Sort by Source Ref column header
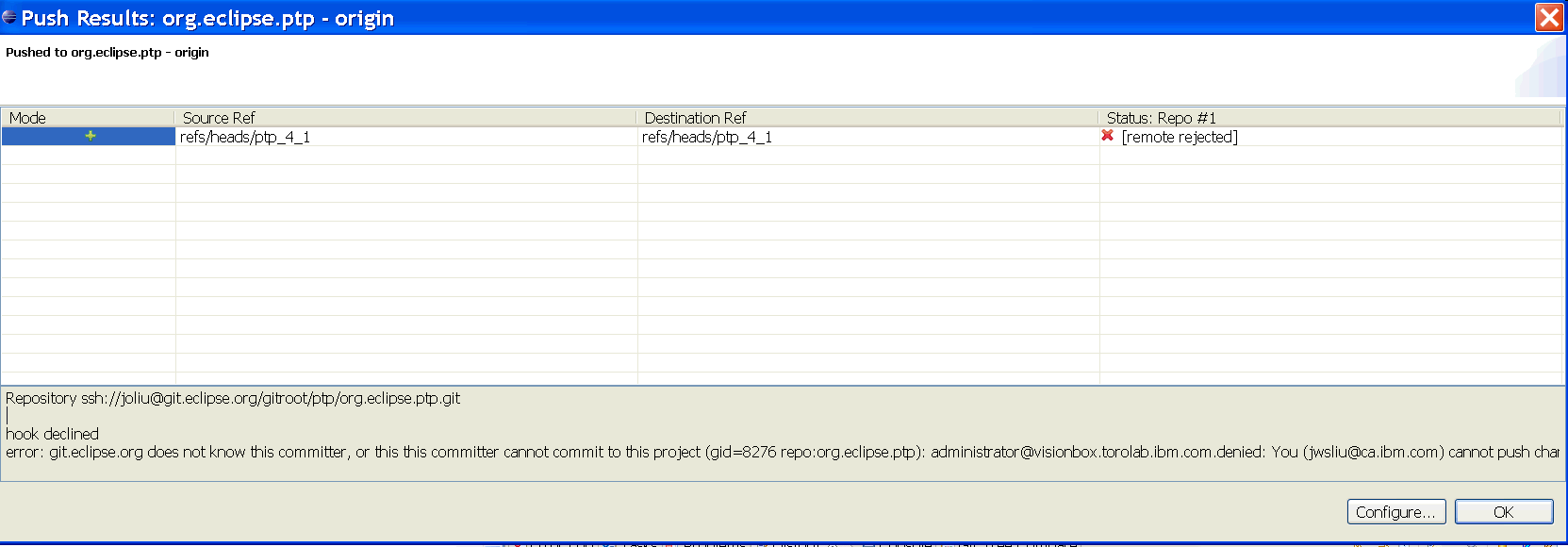 pyautogui.click(x=405, y=118)
